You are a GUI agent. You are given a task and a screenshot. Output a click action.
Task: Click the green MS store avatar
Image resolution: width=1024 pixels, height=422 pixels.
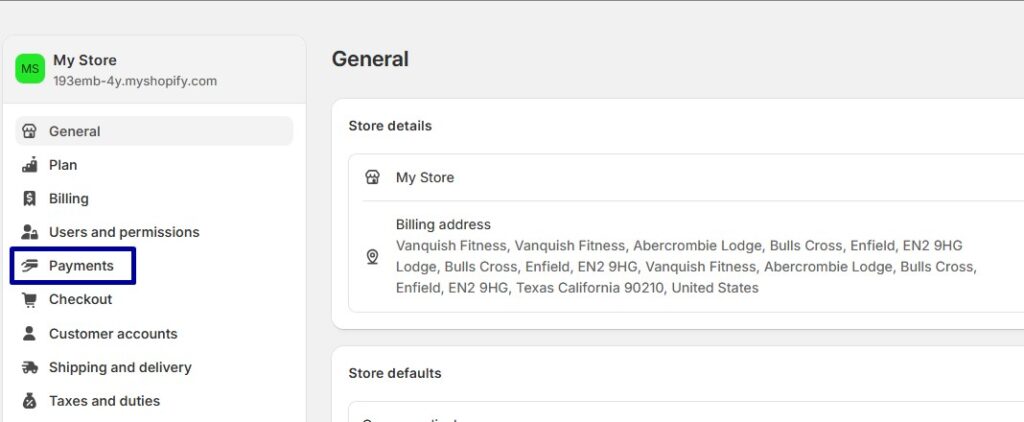pos(30,69)
